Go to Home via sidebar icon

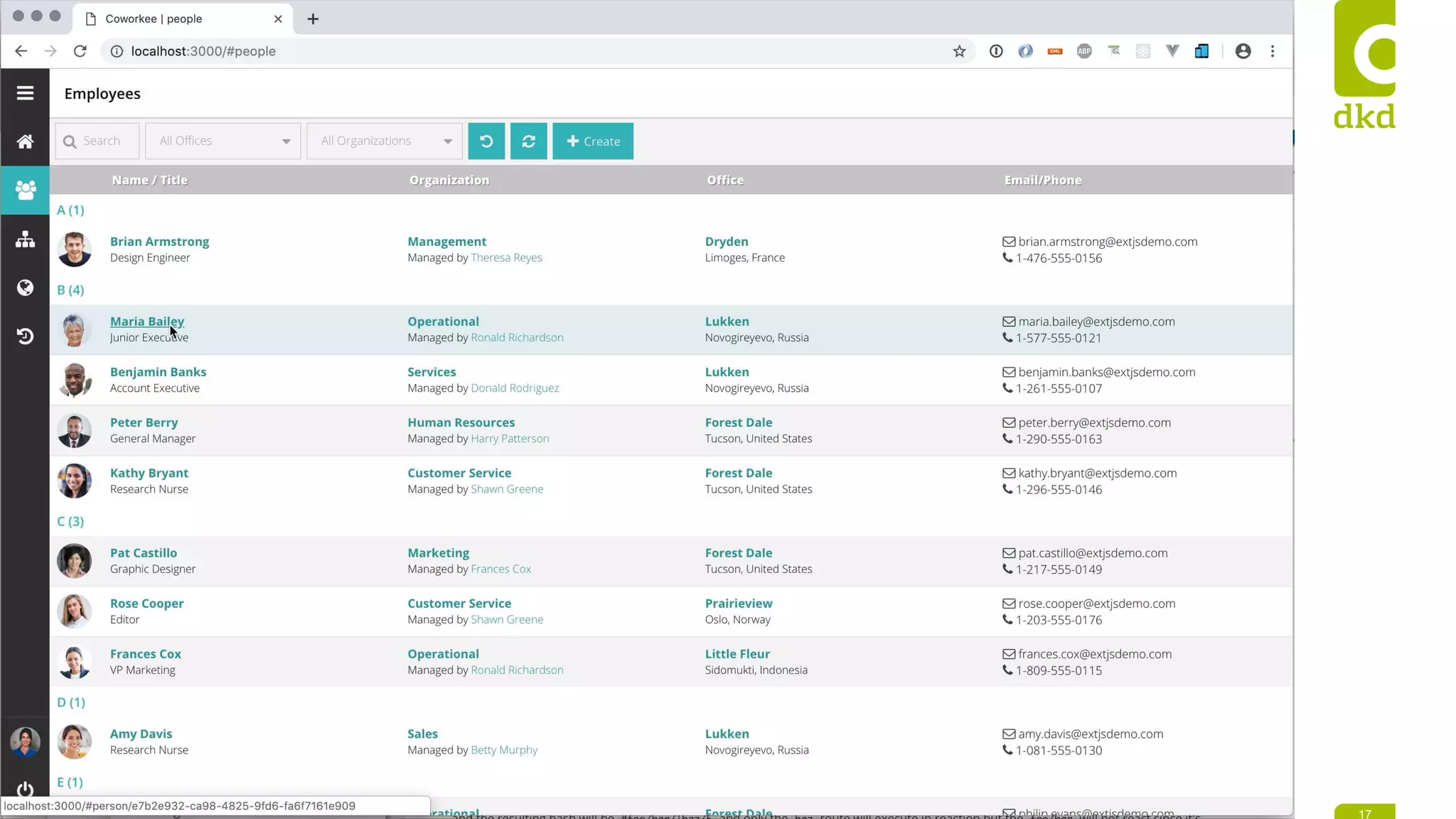[25, 141]
